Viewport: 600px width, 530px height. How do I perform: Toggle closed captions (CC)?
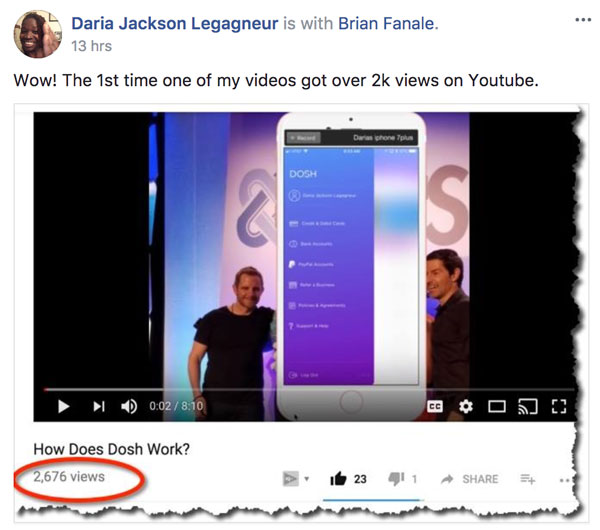435,406
